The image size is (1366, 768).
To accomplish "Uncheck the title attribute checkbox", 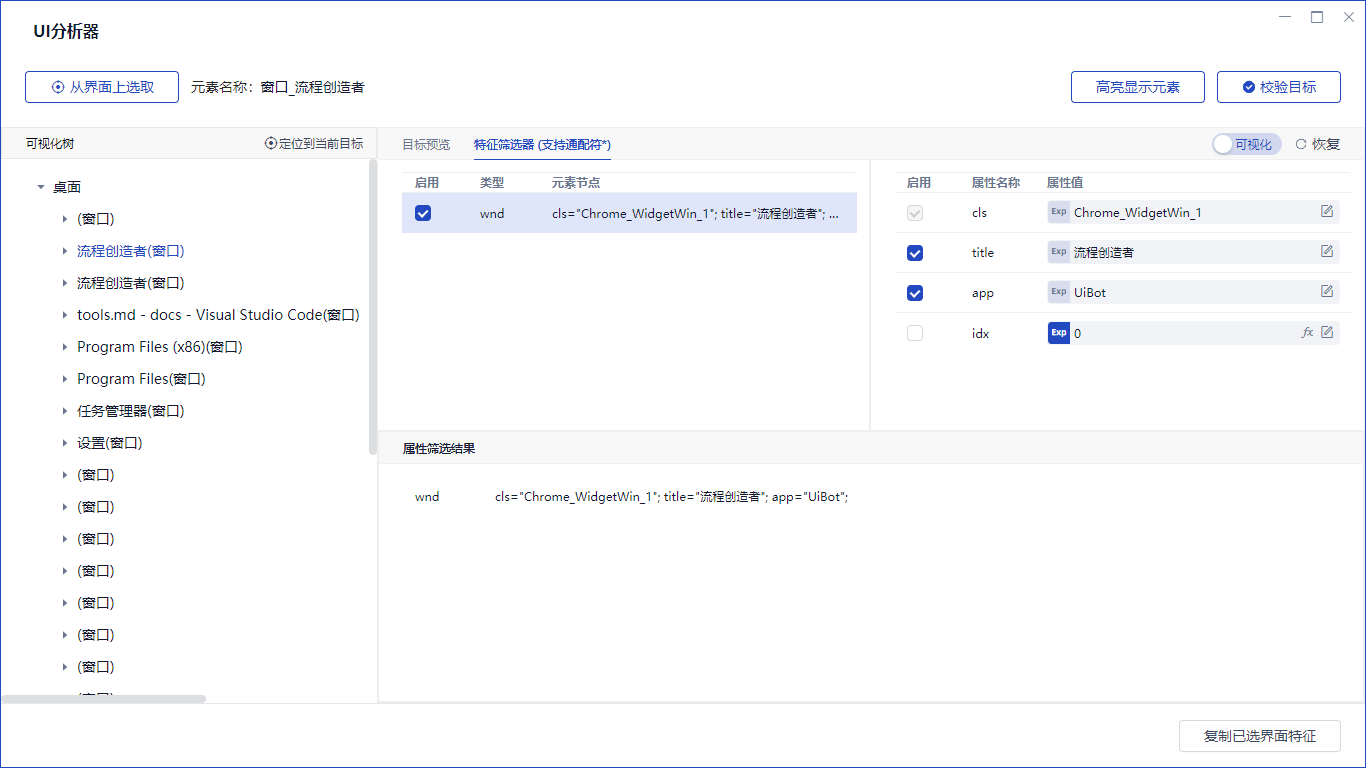I will point(915,253).
